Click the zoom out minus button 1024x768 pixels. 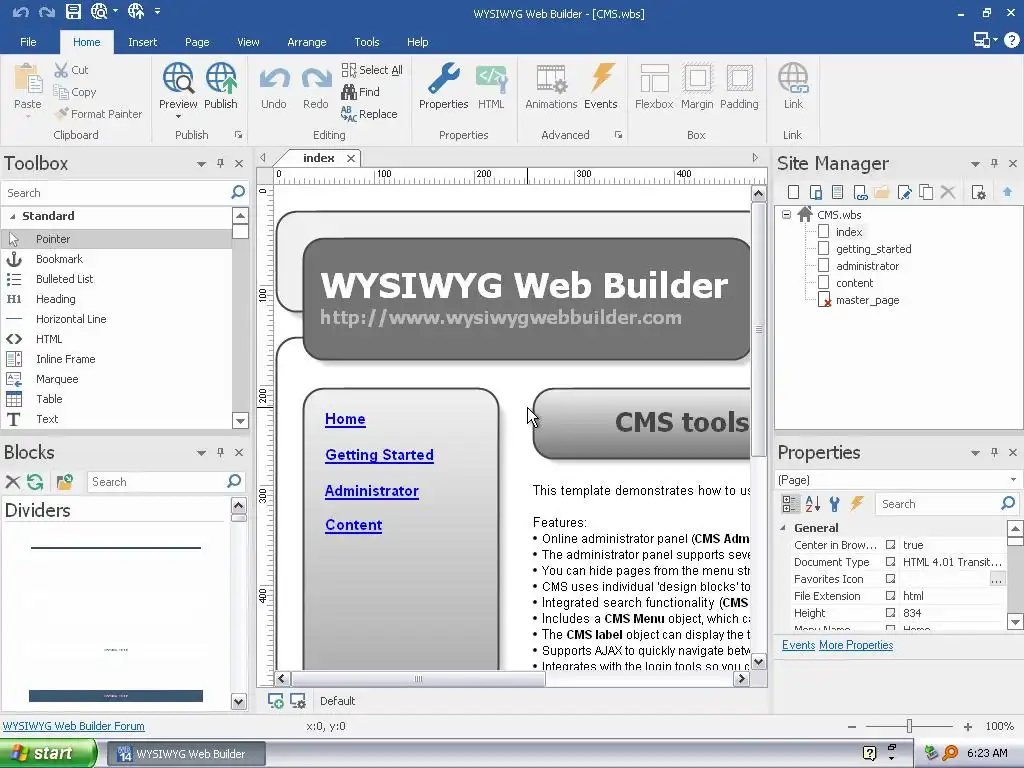click(x=852, y=727)
